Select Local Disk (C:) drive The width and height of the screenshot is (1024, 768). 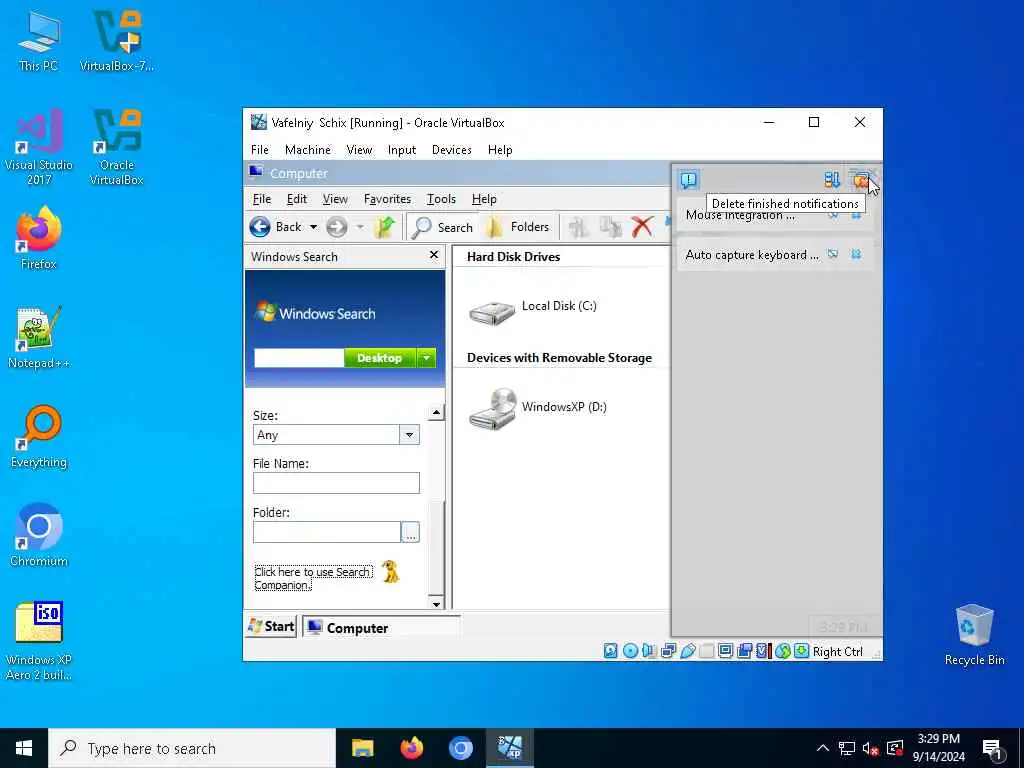(533, 312)
